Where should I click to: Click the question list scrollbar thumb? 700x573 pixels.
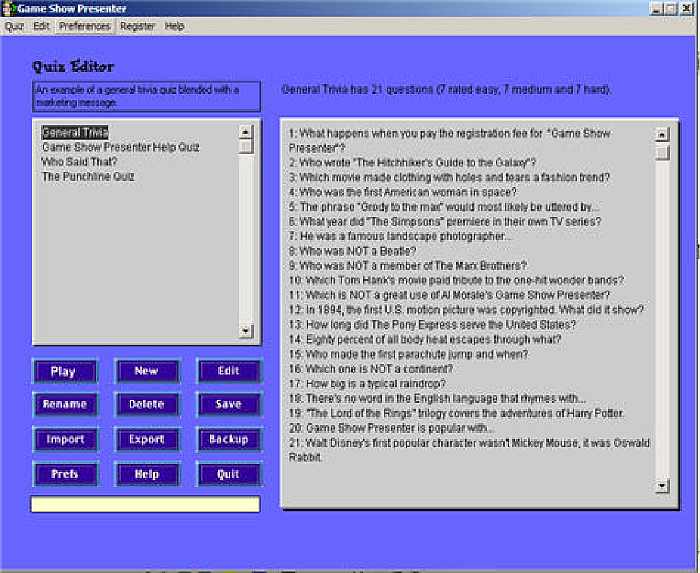662,153
